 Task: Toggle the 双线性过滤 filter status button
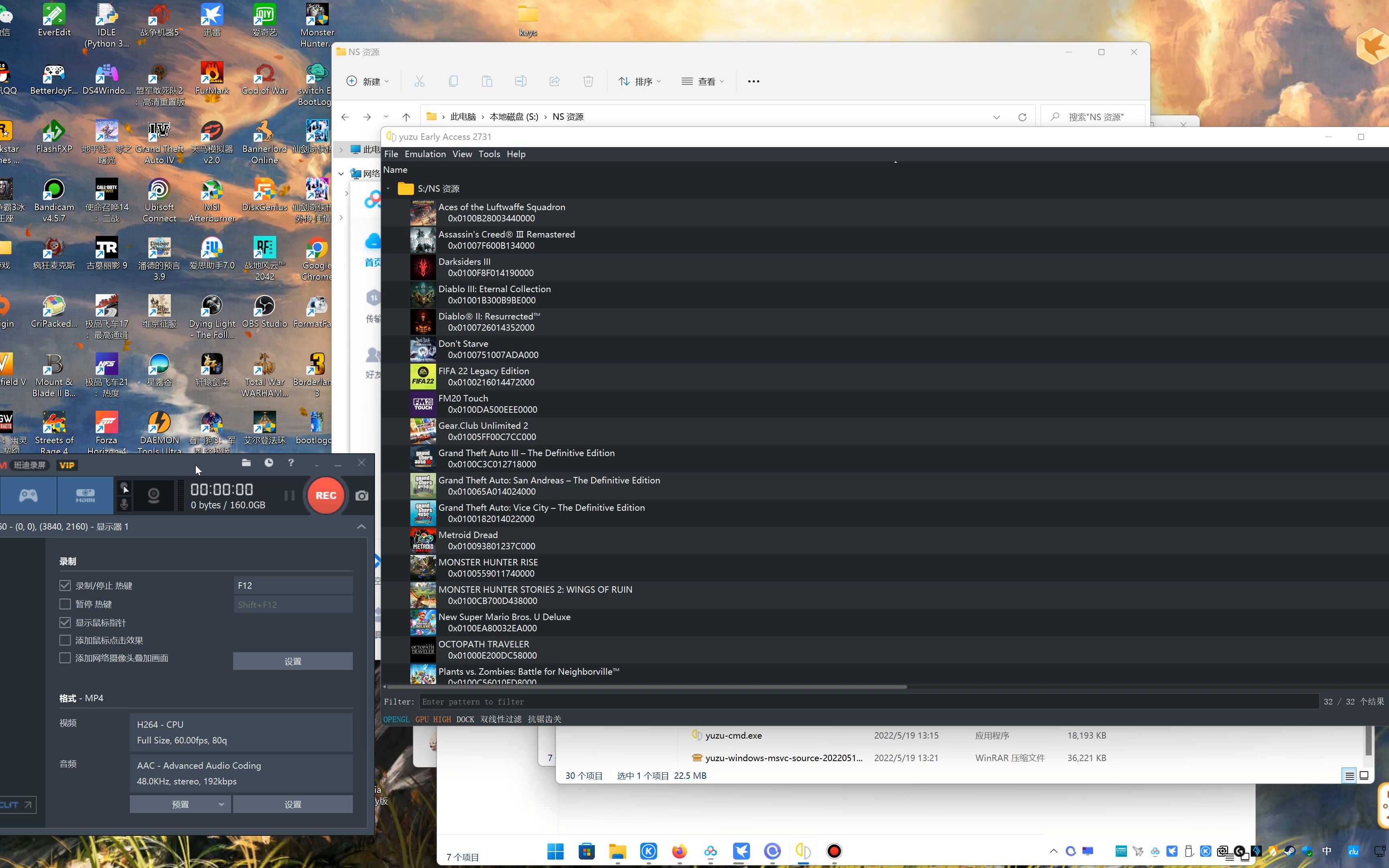pyautogui.click(x=500, y=719)
